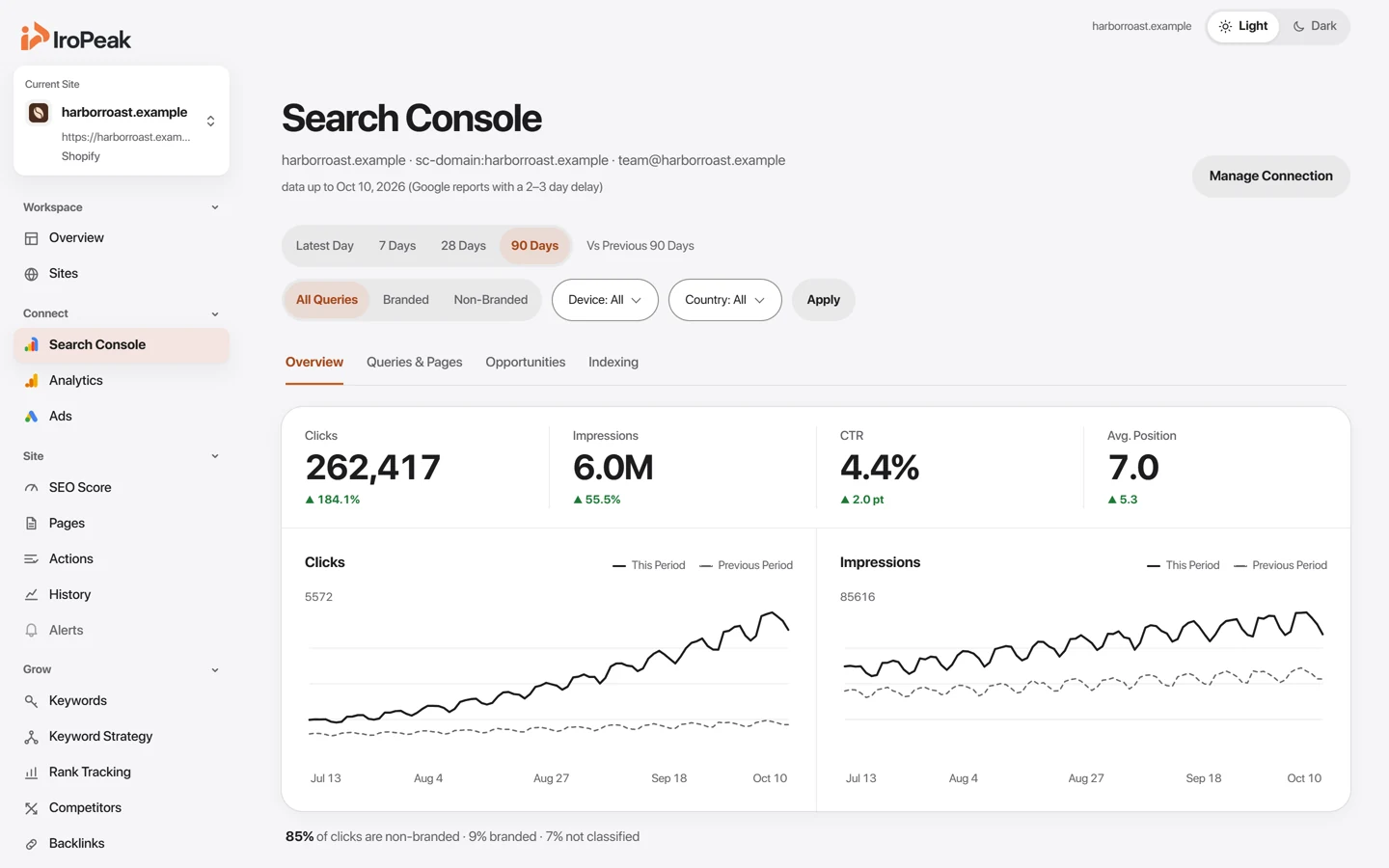Open the Country: All dropdown
The width and height of the screenshot is (1389, 868).
pyautogui.click(x=724, y=300)
